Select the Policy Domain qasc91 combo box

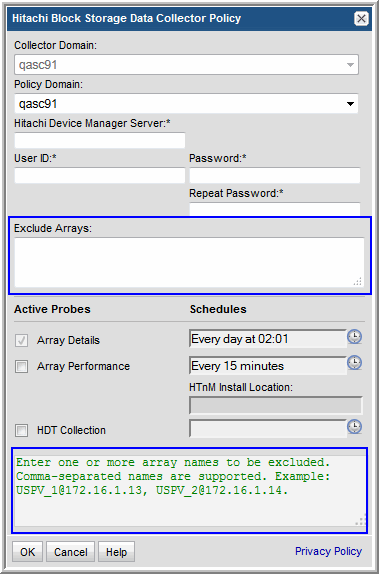(186, 104)
